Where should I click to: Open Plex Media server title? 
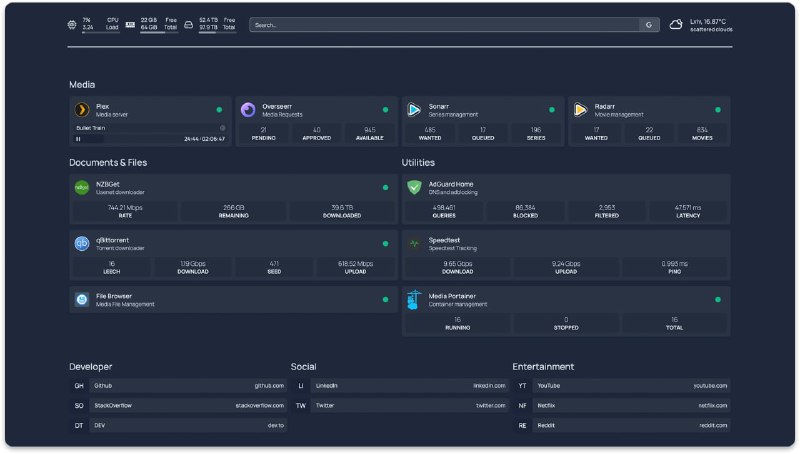pyautogui.click(x=112, y=110)
